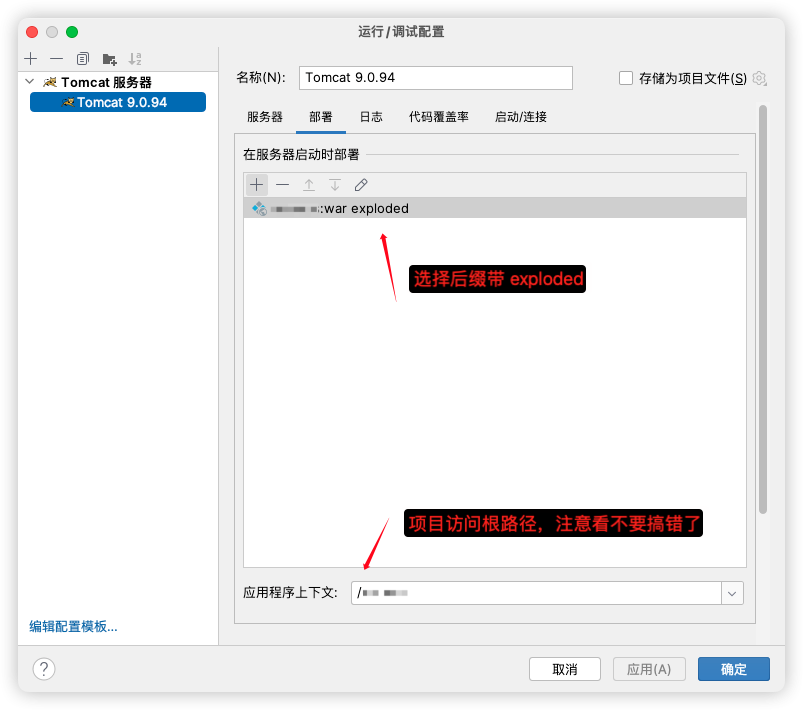
Task: Open help with the question mark button
Action: [x=44, y=669]
